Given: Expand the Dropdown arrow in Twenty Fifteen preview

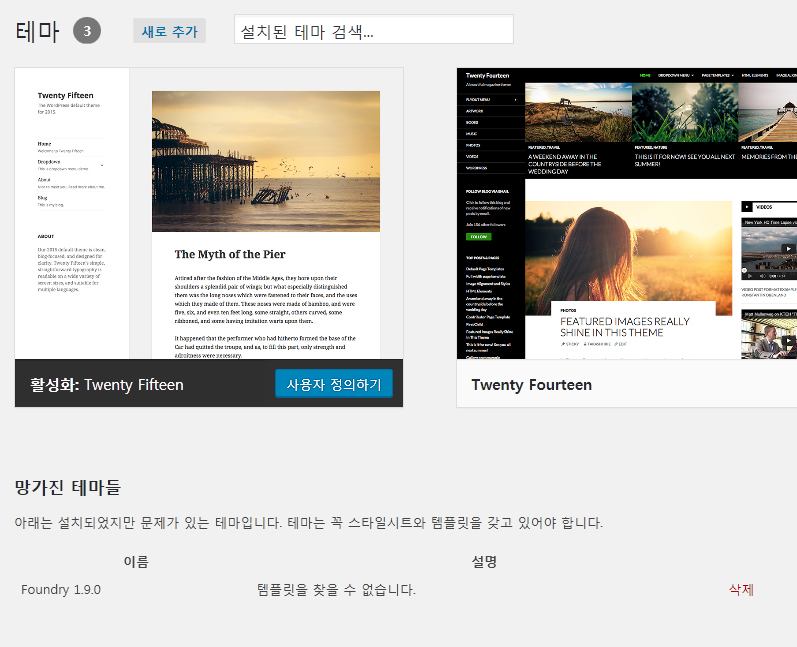Looking at the screenshot, I should pyautogui.click(x=102, y=165).
